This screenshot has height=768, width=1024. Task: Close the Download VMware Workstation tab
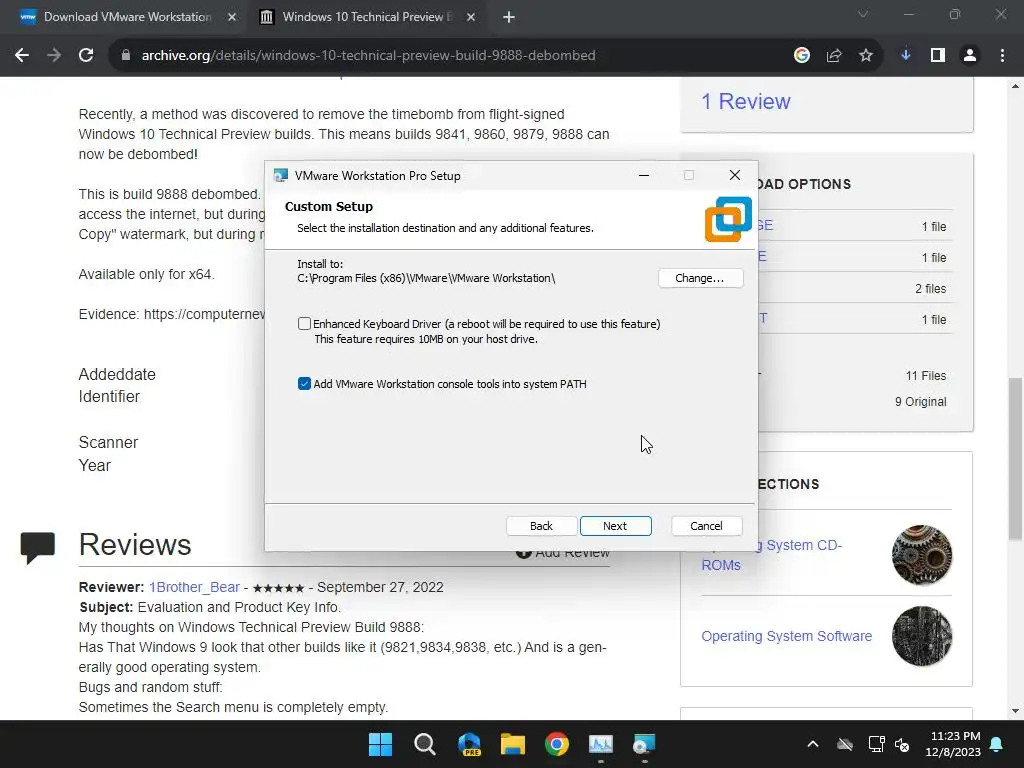tap(231, 17)
